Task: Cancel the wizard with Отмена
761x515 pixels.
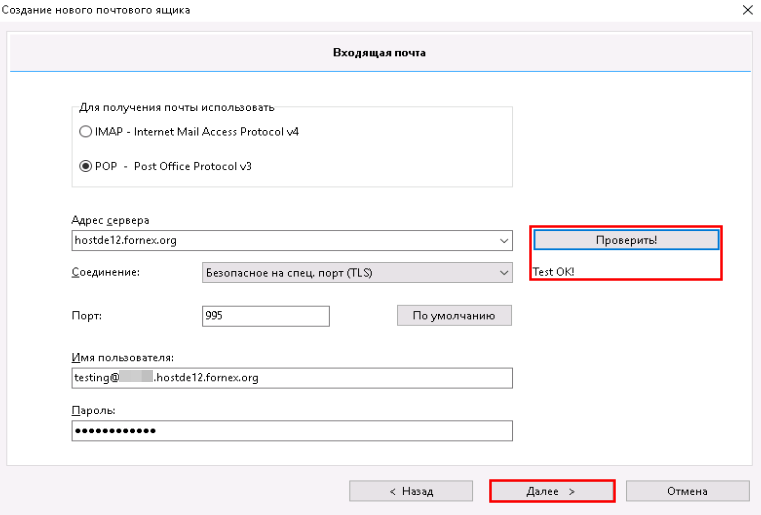Action: point(687,491)
